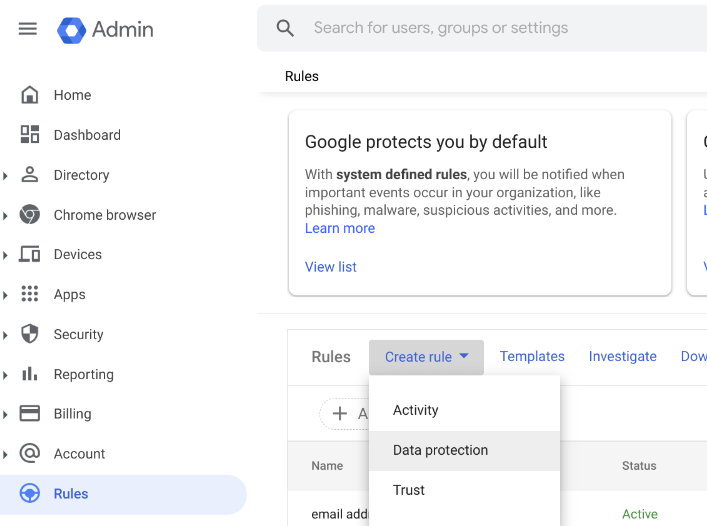This screenshot has width=707, height=526.
Task: Expand the Billing section arrow
Action: coord(5,415)
